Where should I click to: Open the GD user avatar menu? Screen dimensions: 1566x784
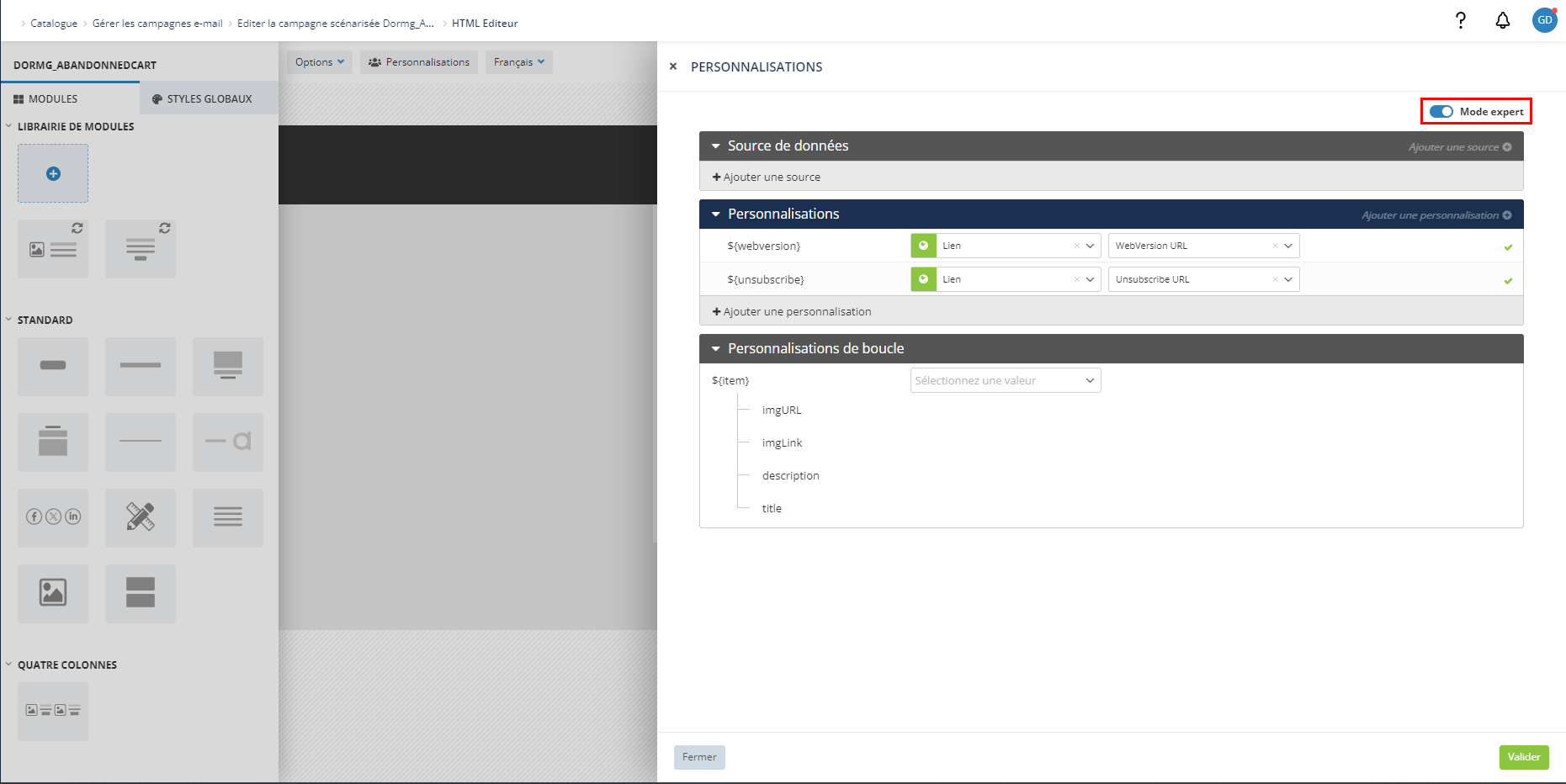click(1545, 20)
